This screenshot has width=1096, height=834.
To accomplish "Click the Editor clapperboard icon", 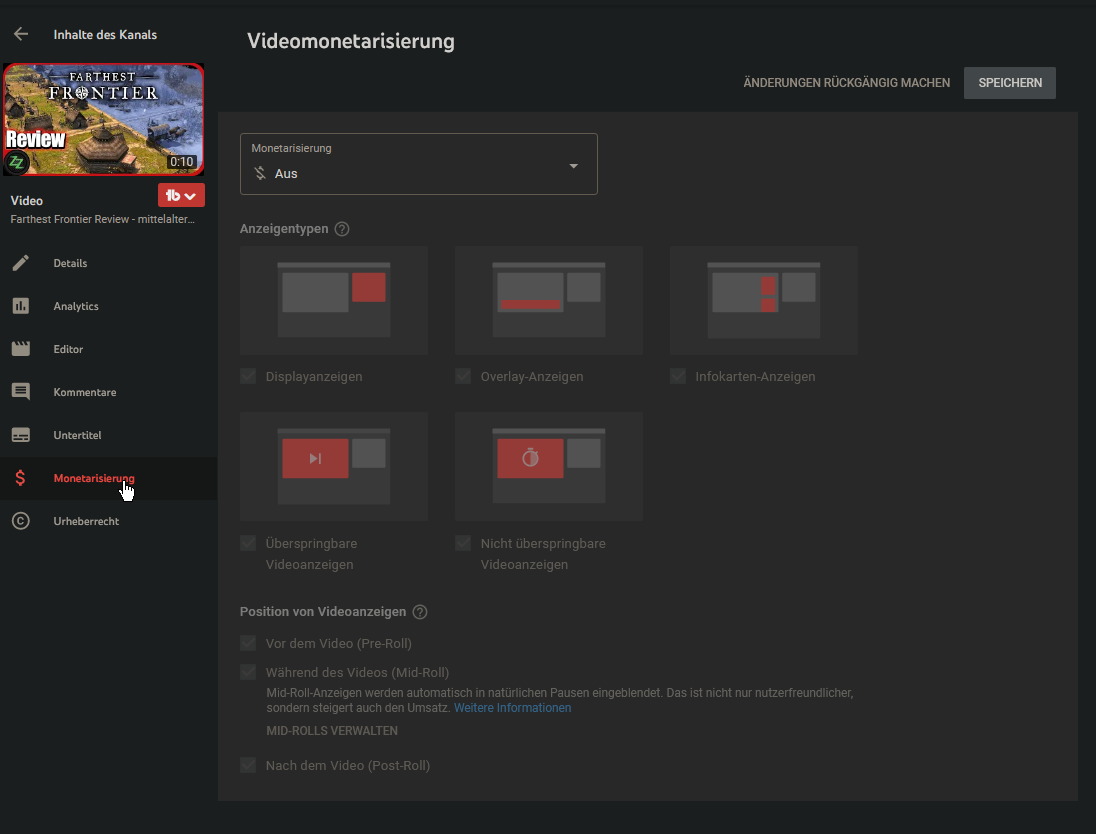I will pos(21,349).
